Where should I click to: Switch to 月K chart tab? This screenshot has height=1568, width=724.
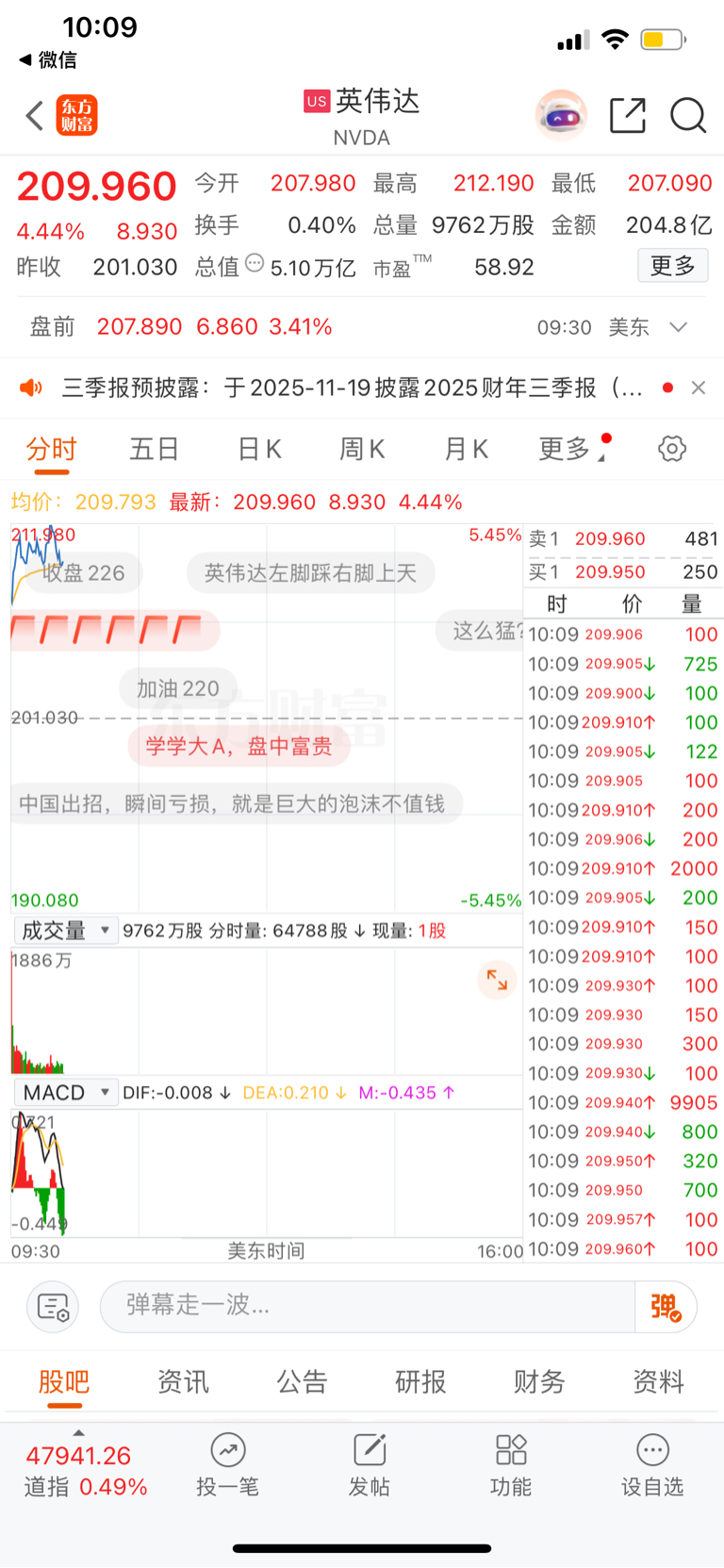[x=466, y=449]
